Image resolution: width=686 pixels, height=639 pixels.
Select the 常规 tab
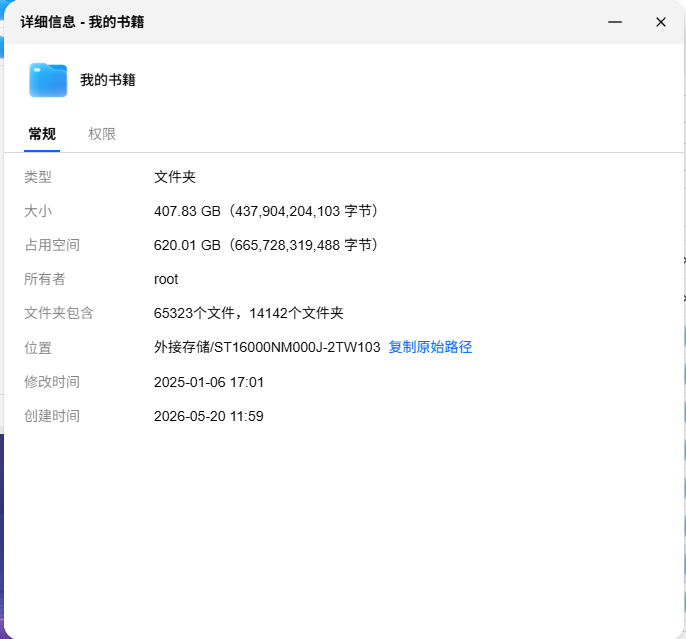tap(42, 134)
